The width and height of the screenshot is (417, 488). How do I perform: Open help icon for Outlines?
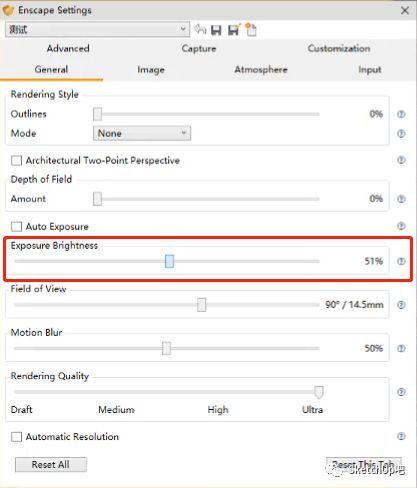click(401, 114)
